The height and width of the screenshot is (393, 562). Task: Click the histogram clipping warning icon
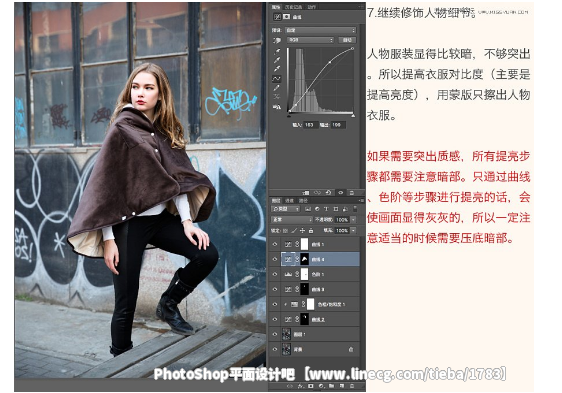(277, 106)
